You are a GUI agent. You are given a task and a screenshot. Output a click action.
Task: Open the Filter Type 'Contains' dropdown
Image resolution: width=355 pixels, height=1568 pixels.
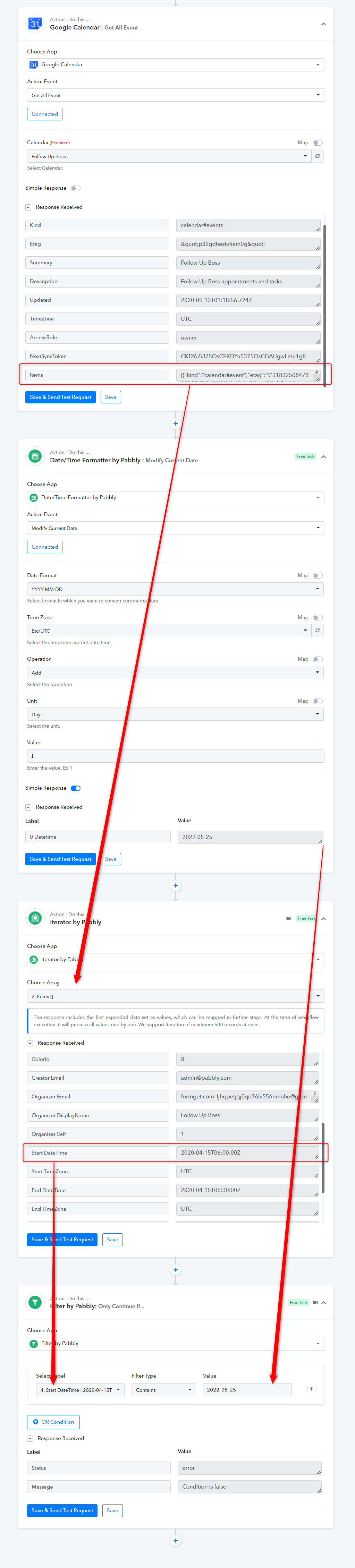[x=163, y=1390]
